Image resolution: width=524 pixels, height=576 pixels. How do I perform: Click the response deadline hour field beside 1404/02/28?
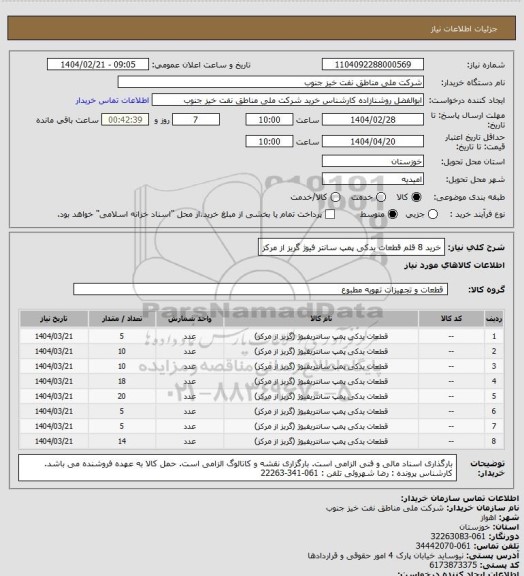269,120
